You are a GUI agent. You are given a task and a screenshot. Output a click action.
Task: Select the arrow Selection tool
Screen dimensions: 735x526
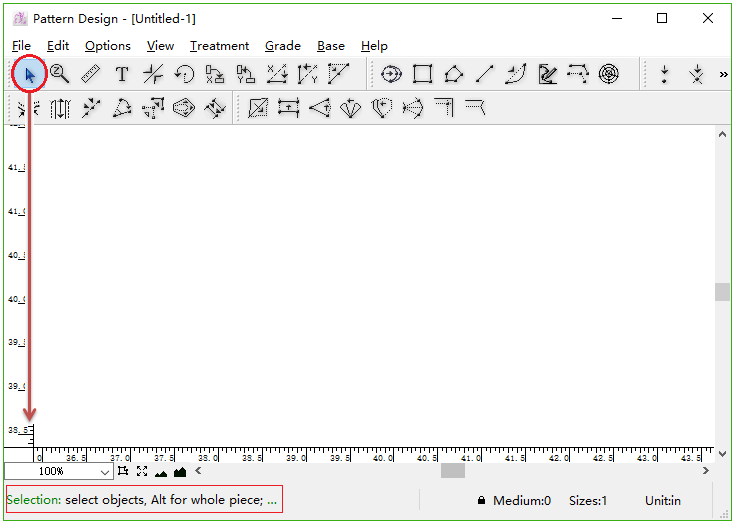tap(30, 74)
